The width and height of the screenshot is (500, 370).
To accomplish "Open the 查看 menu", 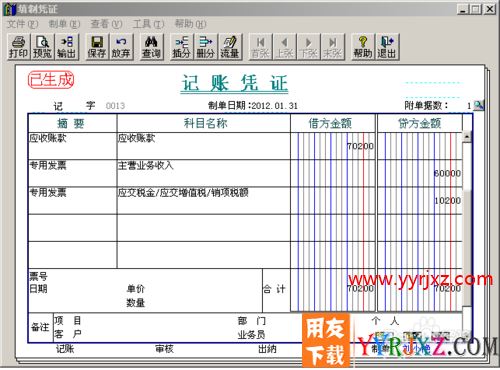I will click(x=106, y=24).
